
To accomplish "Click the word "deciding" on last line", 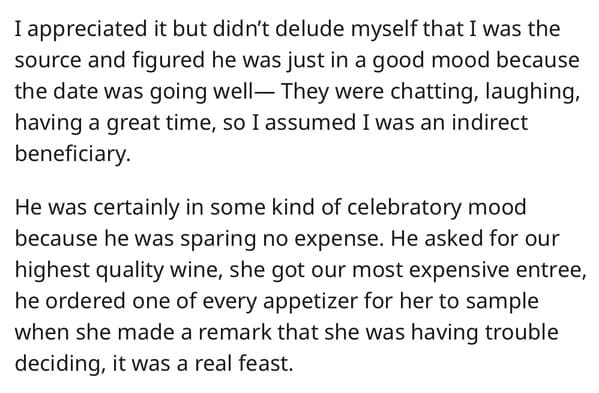I will click(60, 364).
